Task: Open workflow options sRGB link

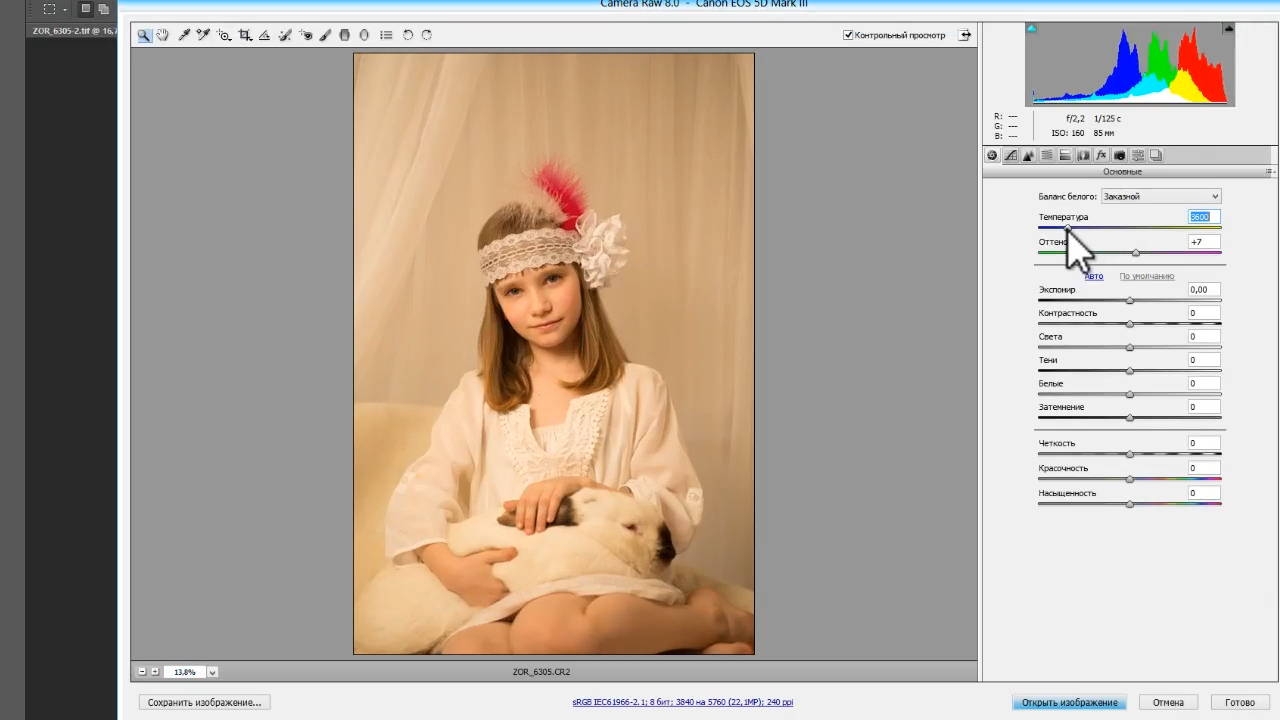Action: pos(683,702)
